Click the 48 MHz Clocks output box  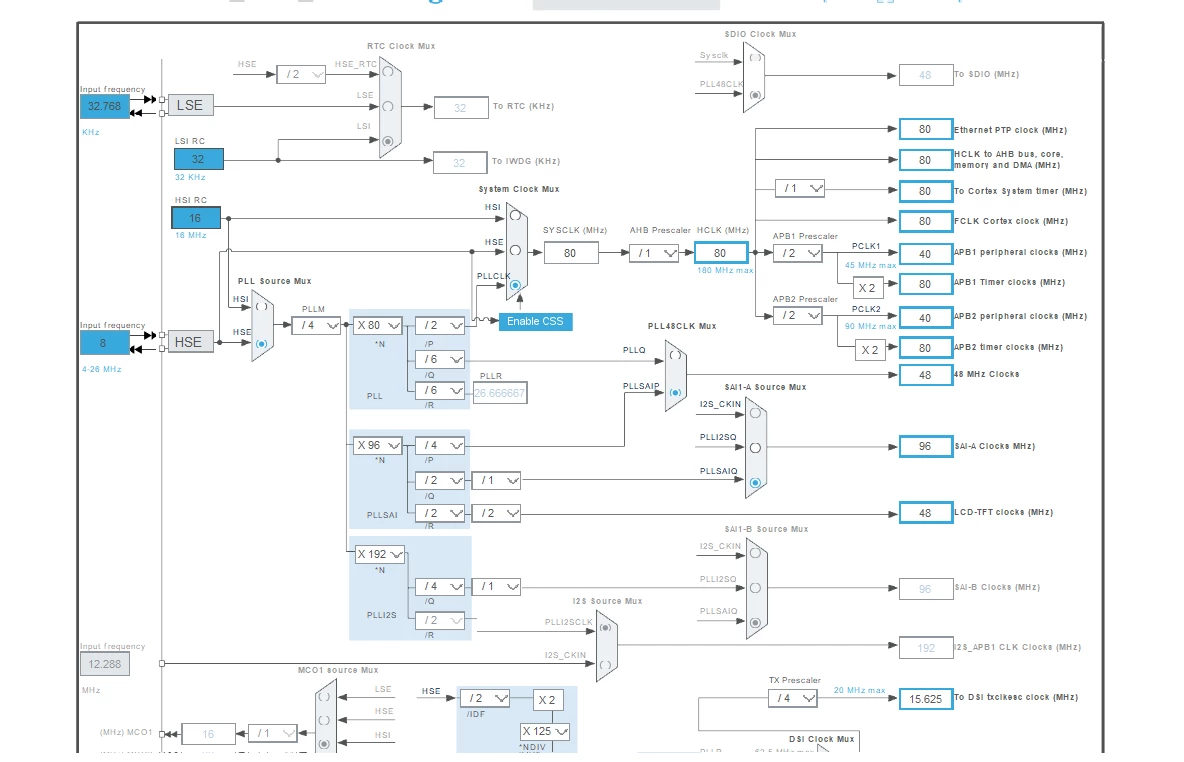[925, 375]
